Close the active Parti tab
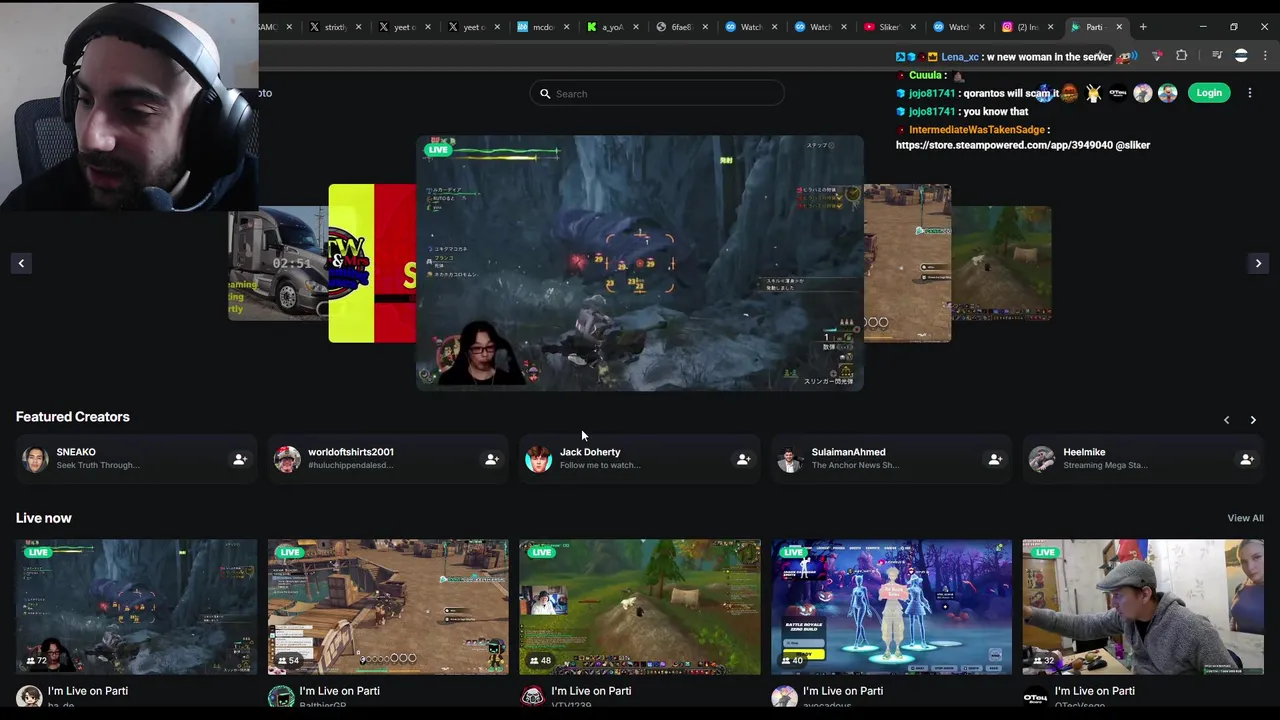Image resolution: width=1280 pixels, height=720 pixels. point(1119,27)
